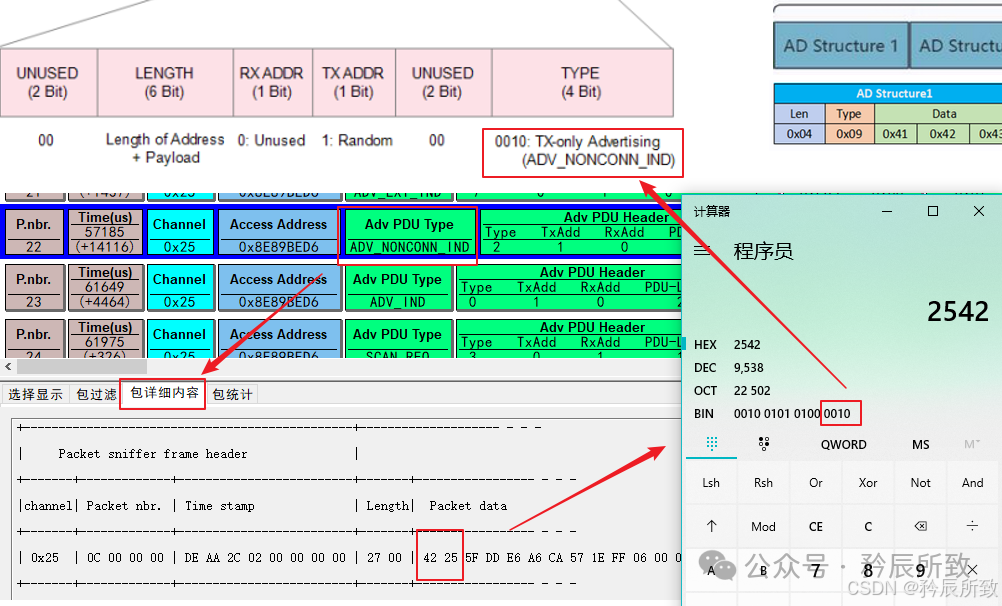The width and height of the screenshot is (1002, 606).
Task: Click the Time(us) 61649 cell
Action: pyautogui.click(x=105, y=288)
